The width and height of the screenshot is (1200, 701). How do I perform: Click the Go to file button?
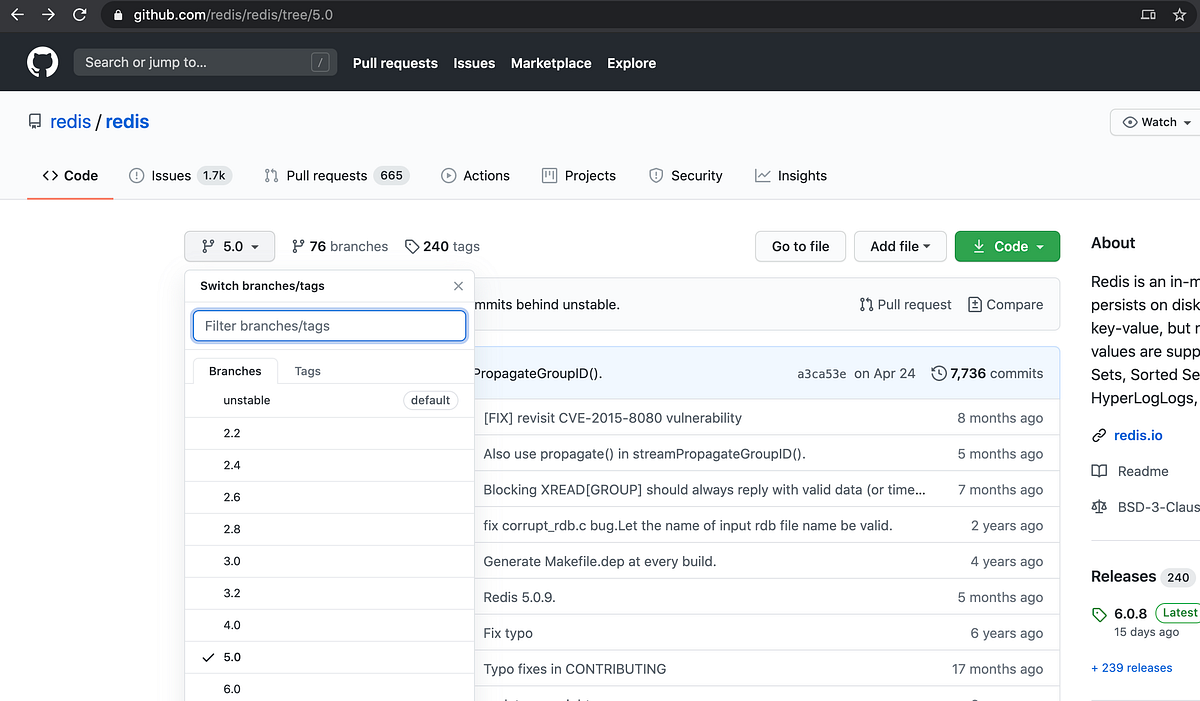pos(800,246)
